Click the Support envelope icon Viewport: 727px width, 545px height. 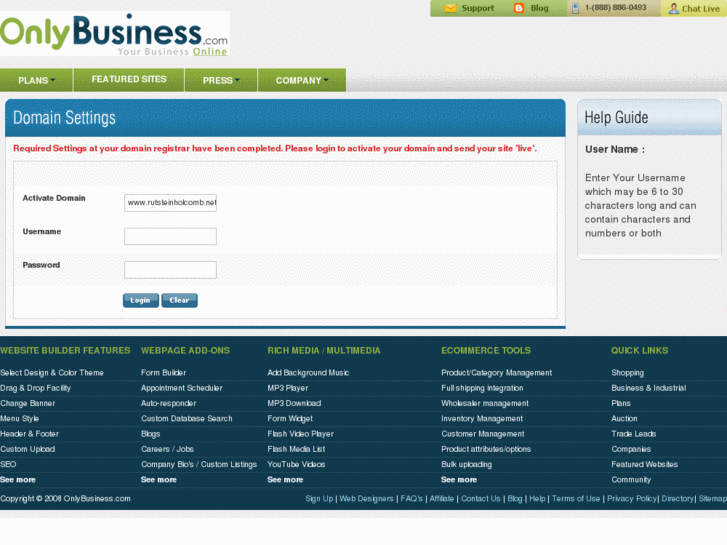tap(450, 8)
